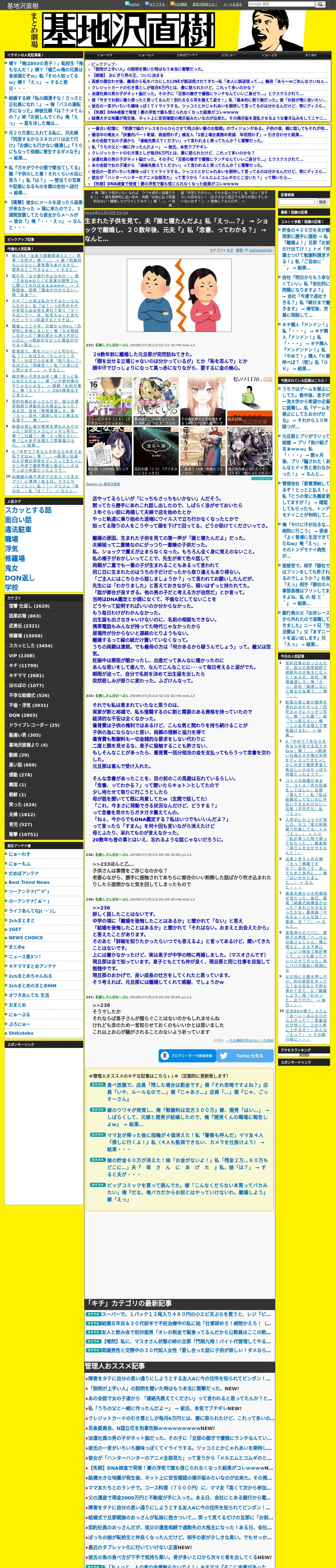Image resolution: width=336 pixels, height=1568 pixels.
Task: Click the Twitter icon link in the header
Action: tap(132, 4)
